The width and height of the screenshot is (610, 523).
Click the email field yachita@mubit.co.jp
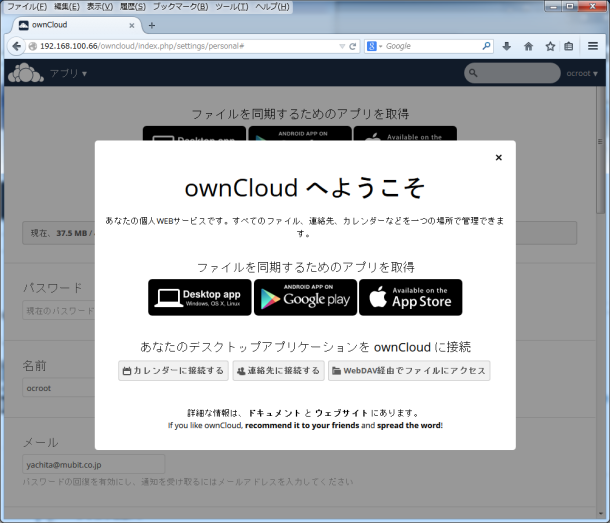[x=93, y=465]
